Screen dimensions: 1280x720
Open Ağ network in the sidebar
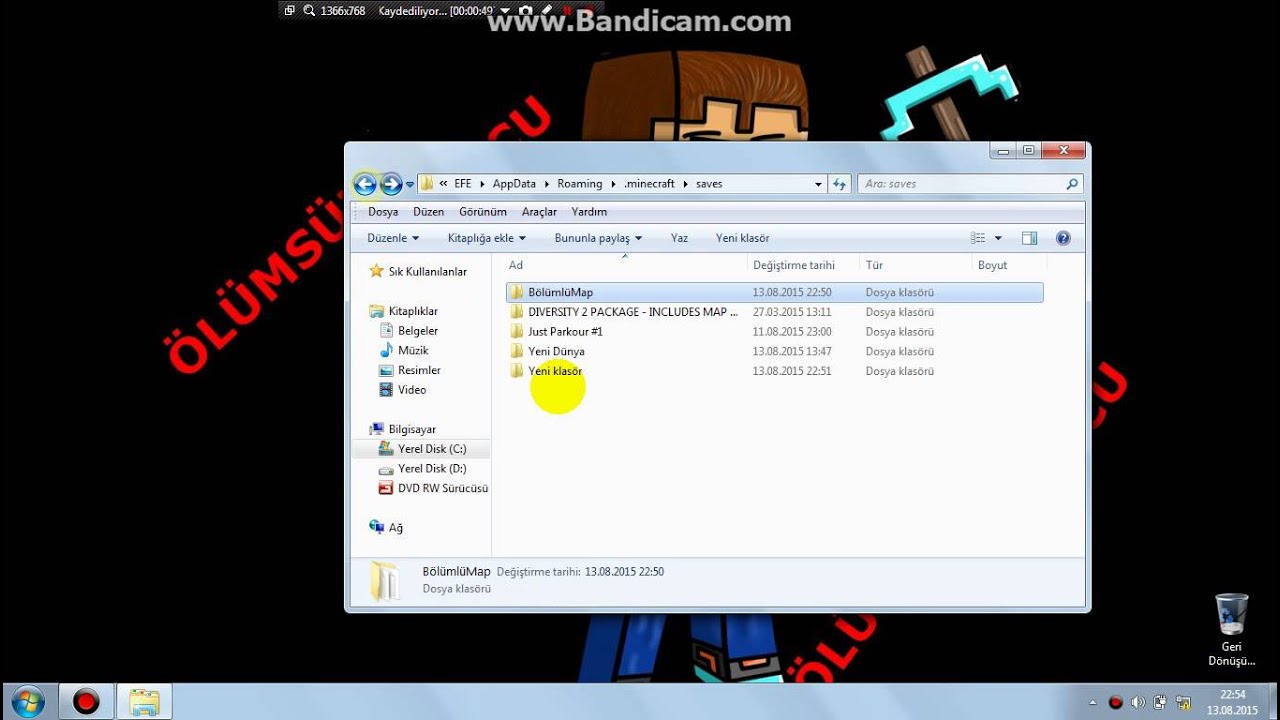395,527
